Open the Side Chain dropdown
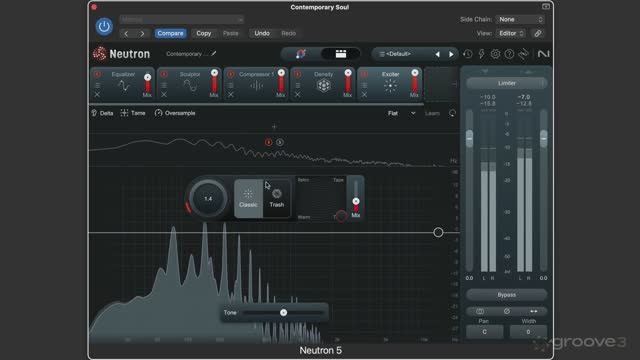 click(520, 20)
